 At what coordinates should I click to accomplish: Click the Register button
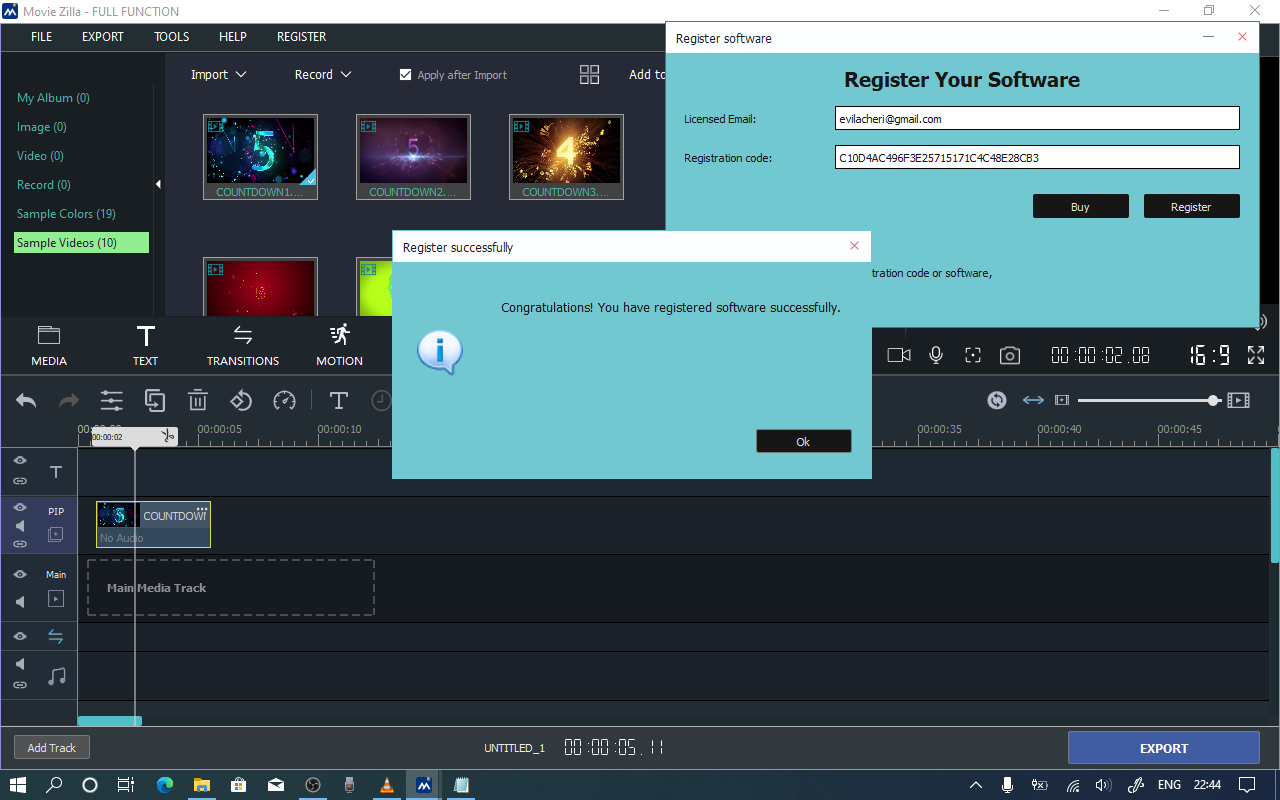(x=1192, y=206)
